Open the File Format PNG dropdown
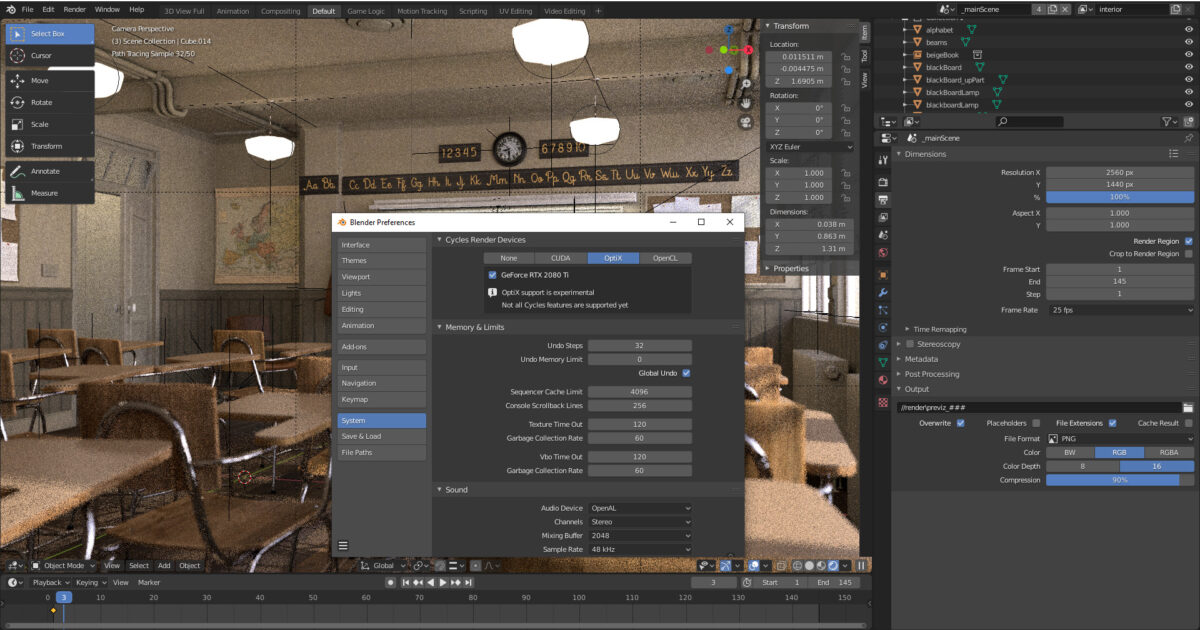Screen dimensions: 1200x630 pyautogui.click(x=1120, y=438)
